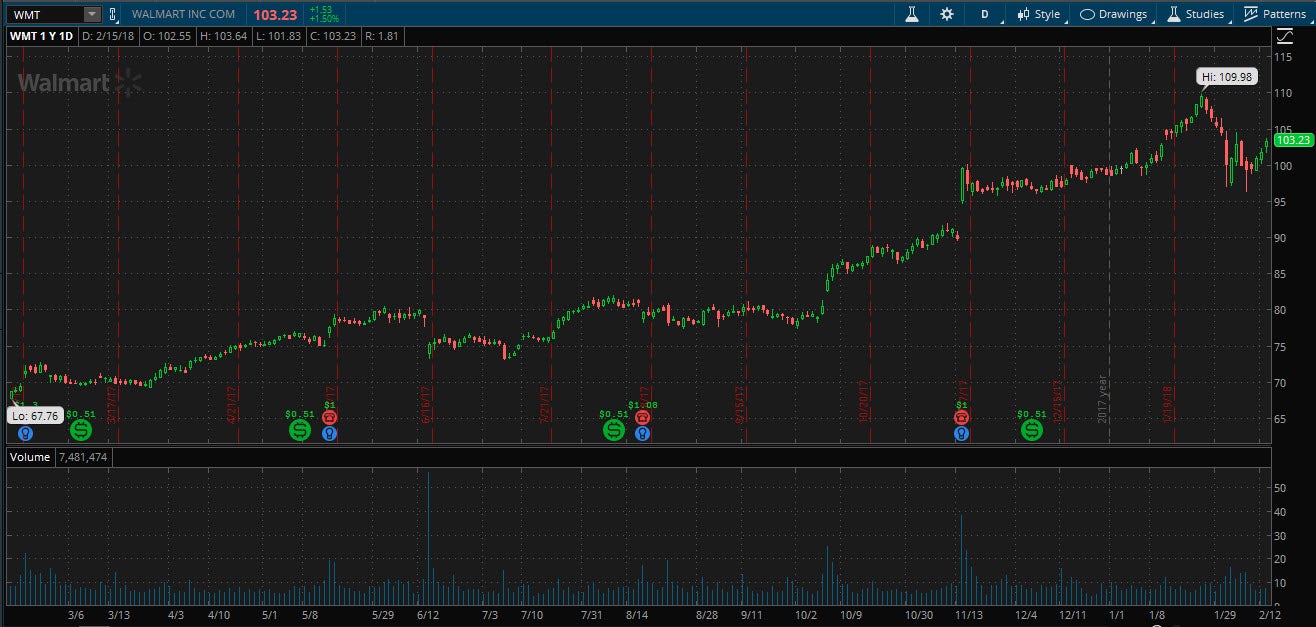Click the last price 103.23 in header
Image resolution: width=1316 pixels, height=627 pixels.
(273, 15)
